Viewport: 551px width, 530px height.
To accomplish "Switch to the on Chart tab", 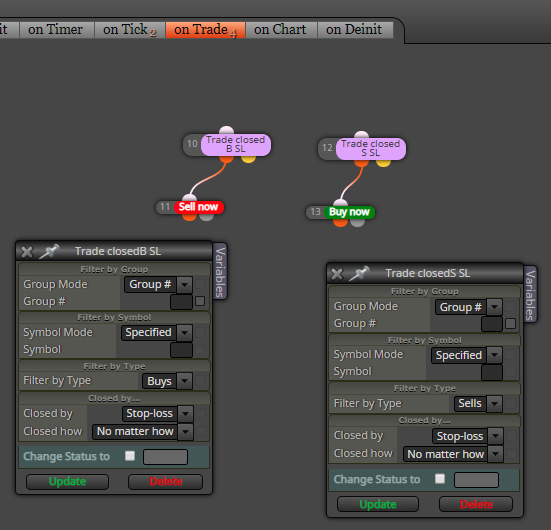I will point(281,30).
